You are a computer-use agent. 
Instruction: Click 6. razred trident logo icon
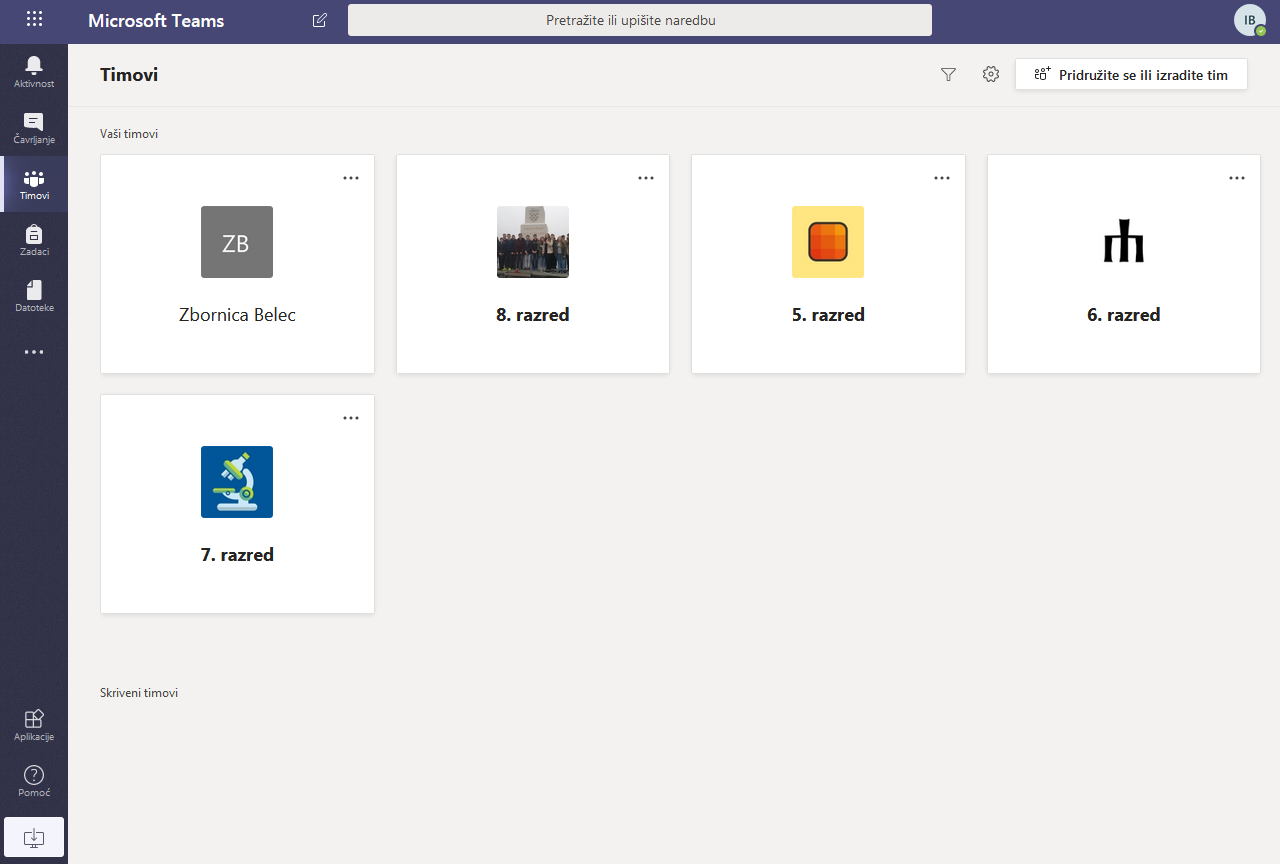coord(1124,242)
